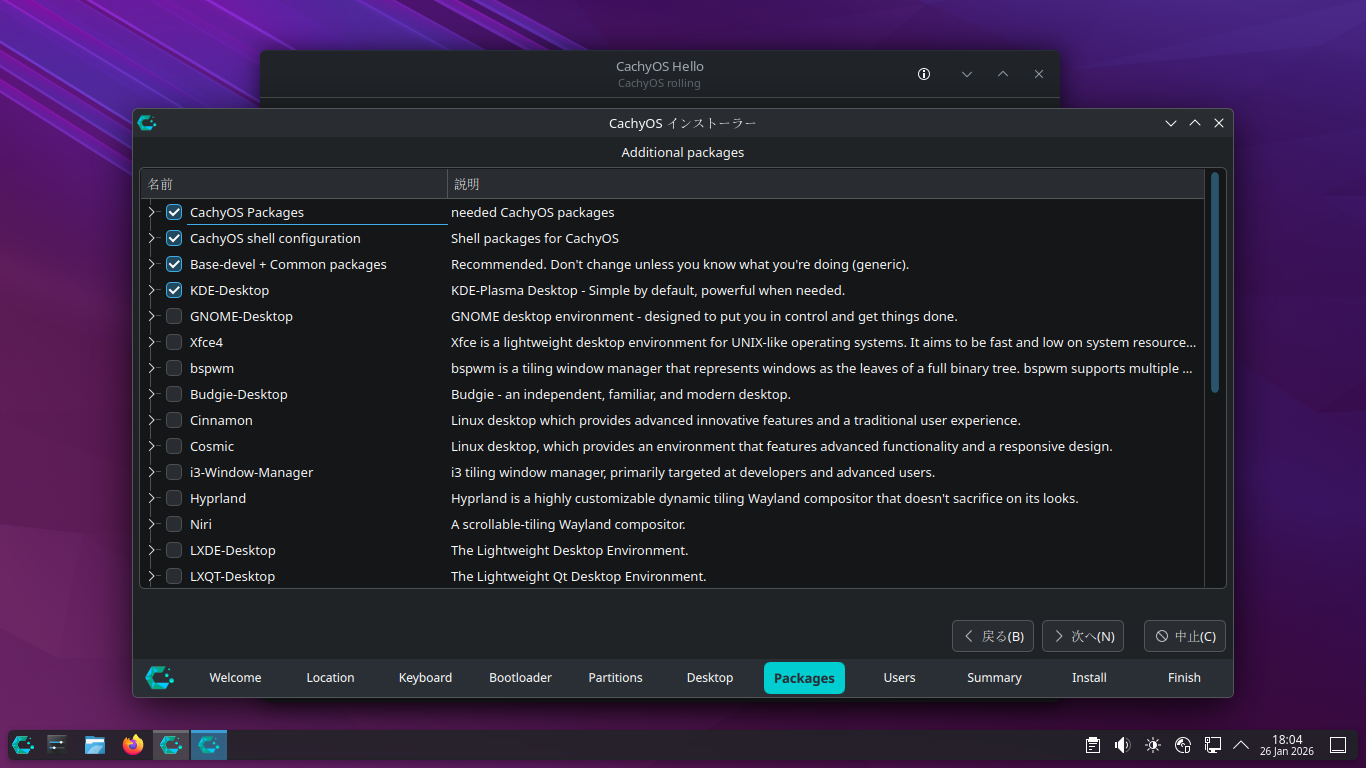Check the Xfce4 checkbox

174,342
